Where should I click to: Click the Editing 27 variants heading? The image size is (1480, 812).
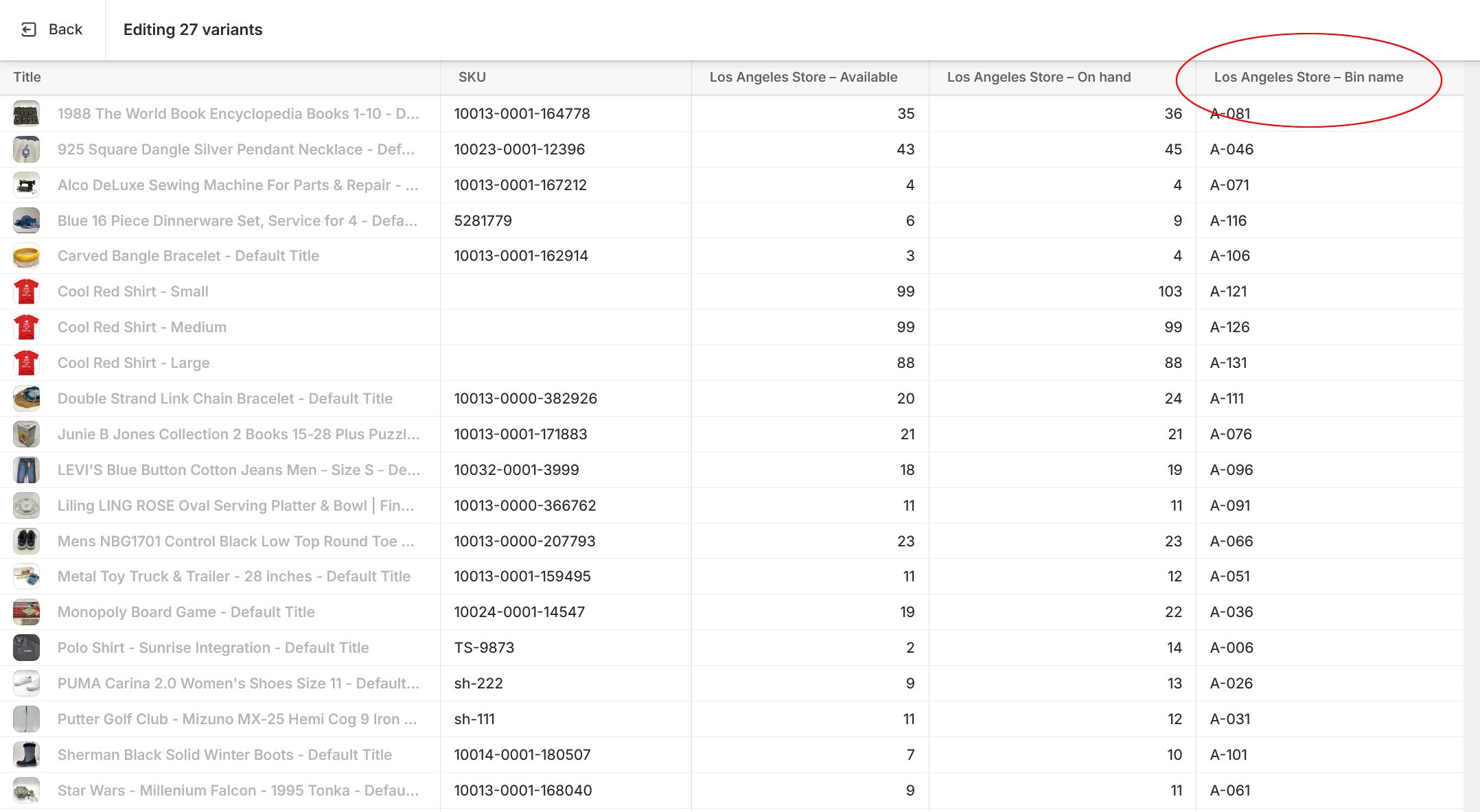point(193,30)
